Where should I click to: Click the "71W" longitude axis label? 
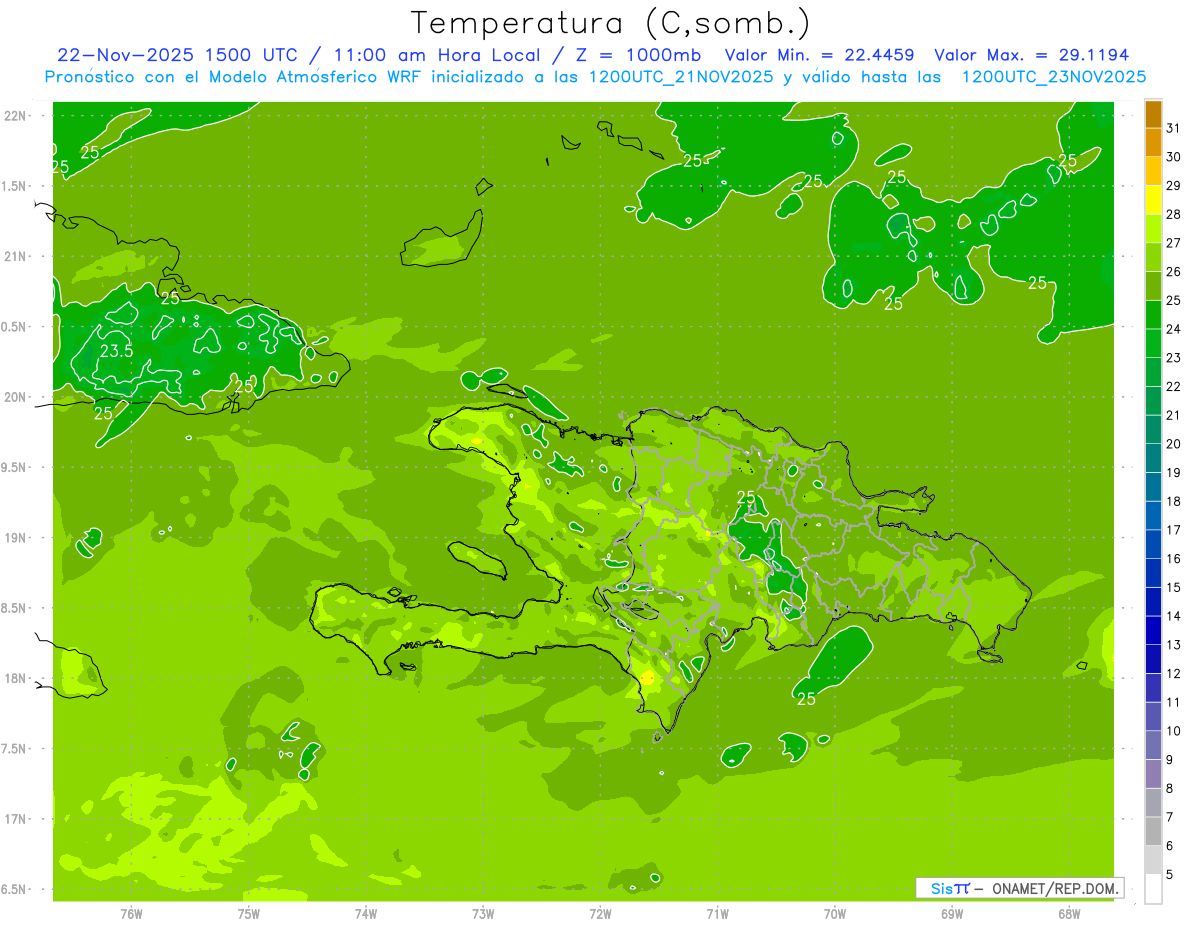[717, 914]
